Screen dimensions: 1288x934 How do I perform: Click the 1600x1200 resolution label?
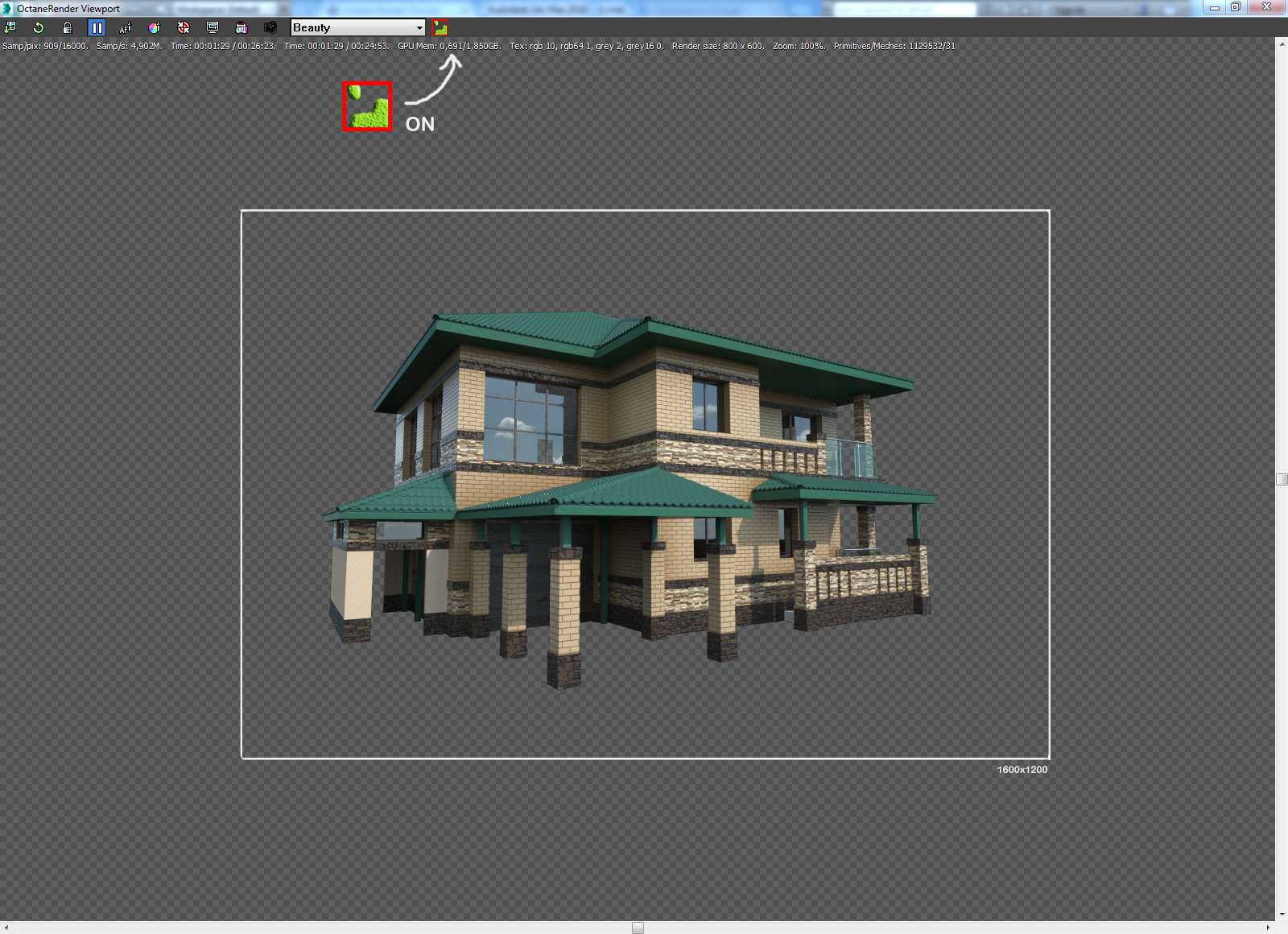[1022, 770]
